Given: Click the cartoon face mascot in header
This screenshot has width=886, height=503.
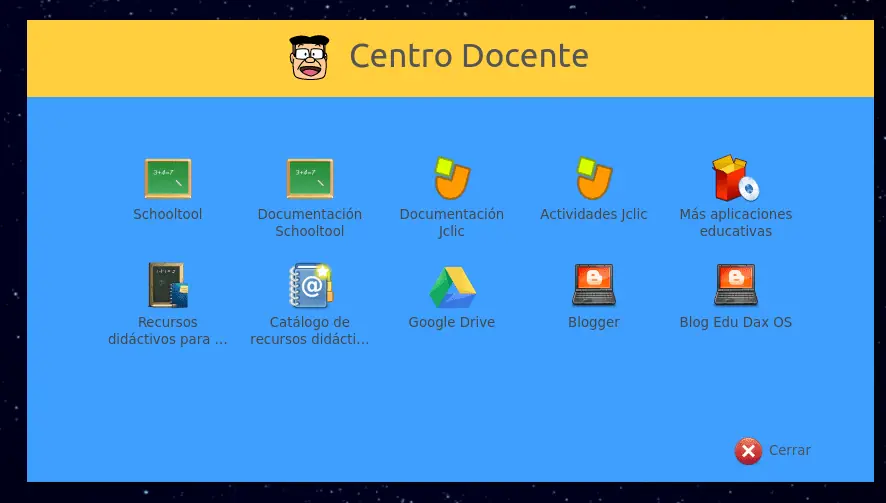Looking at the screenshot, I should point(309,58).
